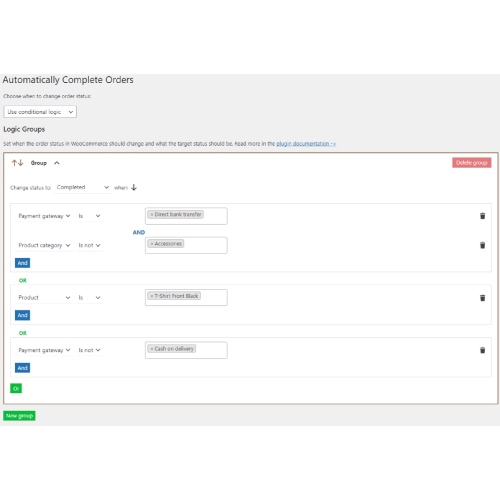
Task: Open the Product condition type dropdown
Action: point(44,297)
